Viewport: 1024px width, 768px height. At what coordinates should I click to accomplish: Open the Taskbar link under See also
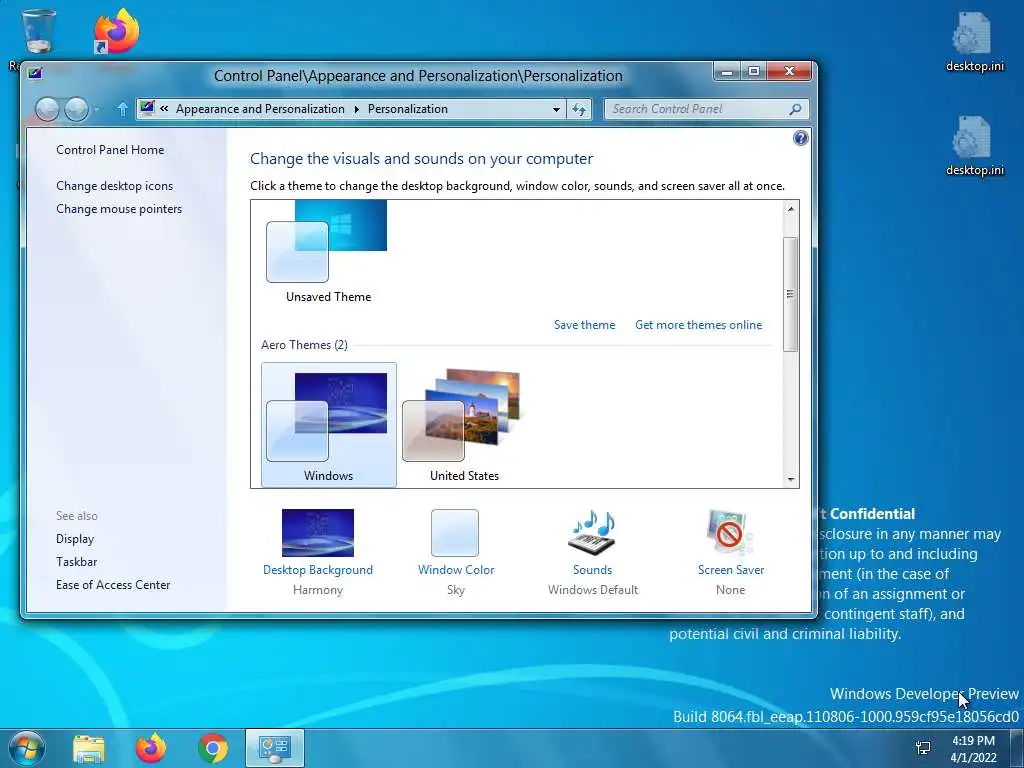(76, 562)
